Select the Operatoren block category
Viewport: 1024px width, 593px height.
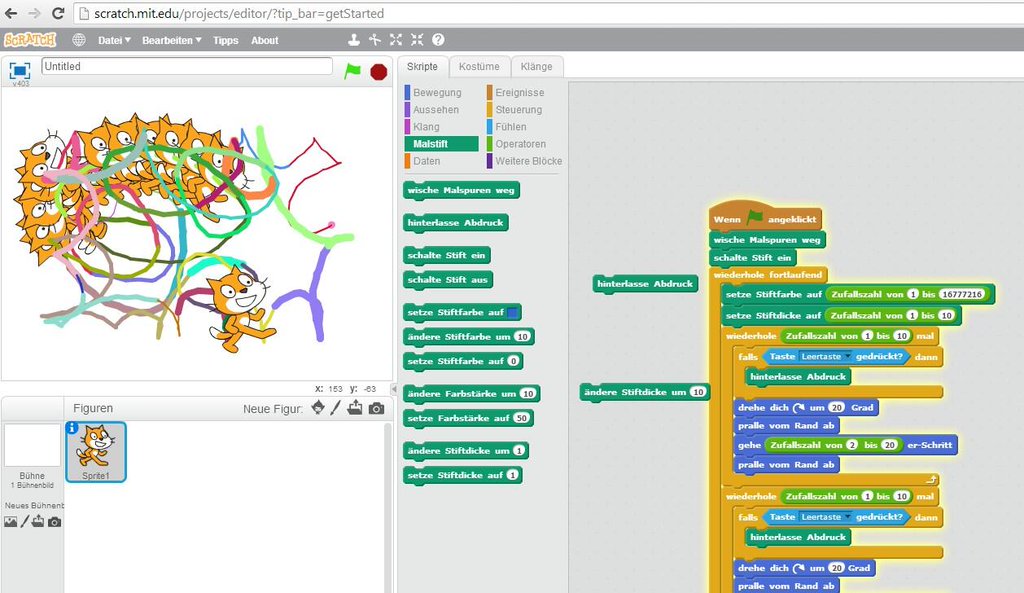(520, 144)
